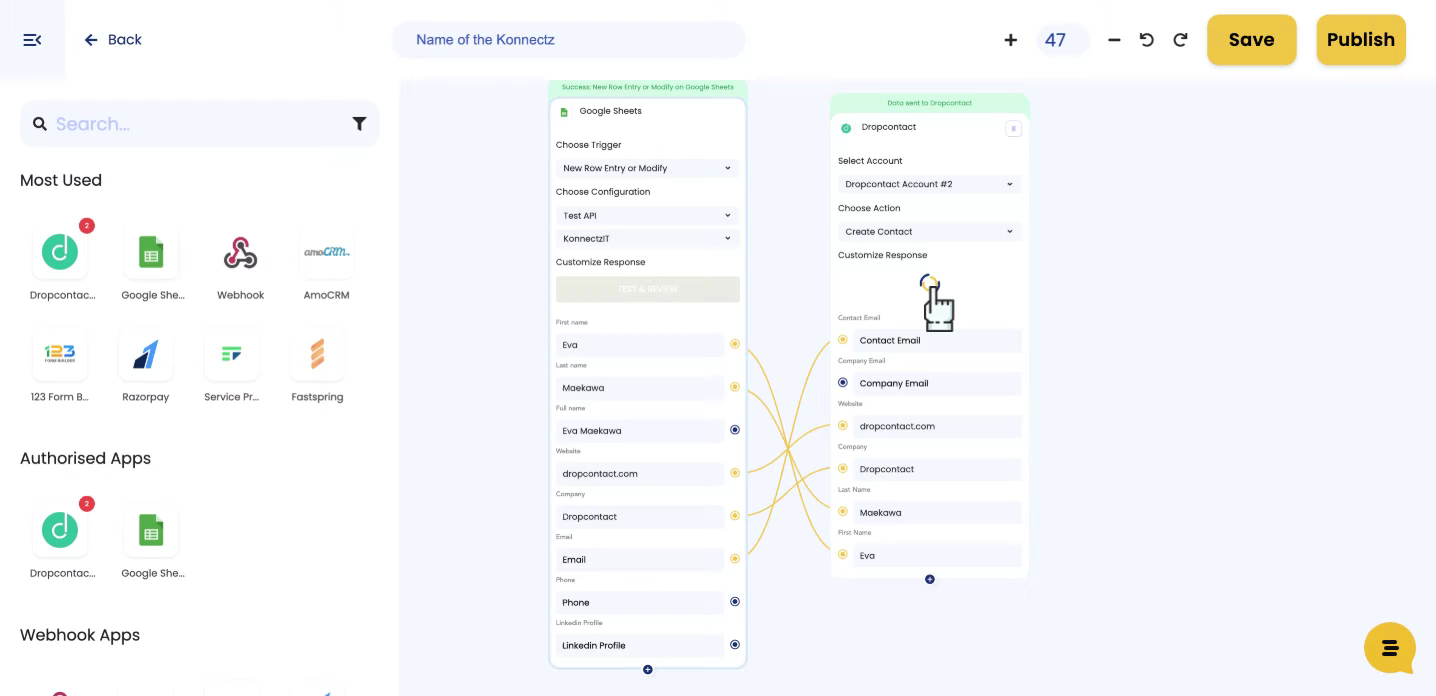
Task: Choose the 123 Form Builder app
Action: pos(60,354)
